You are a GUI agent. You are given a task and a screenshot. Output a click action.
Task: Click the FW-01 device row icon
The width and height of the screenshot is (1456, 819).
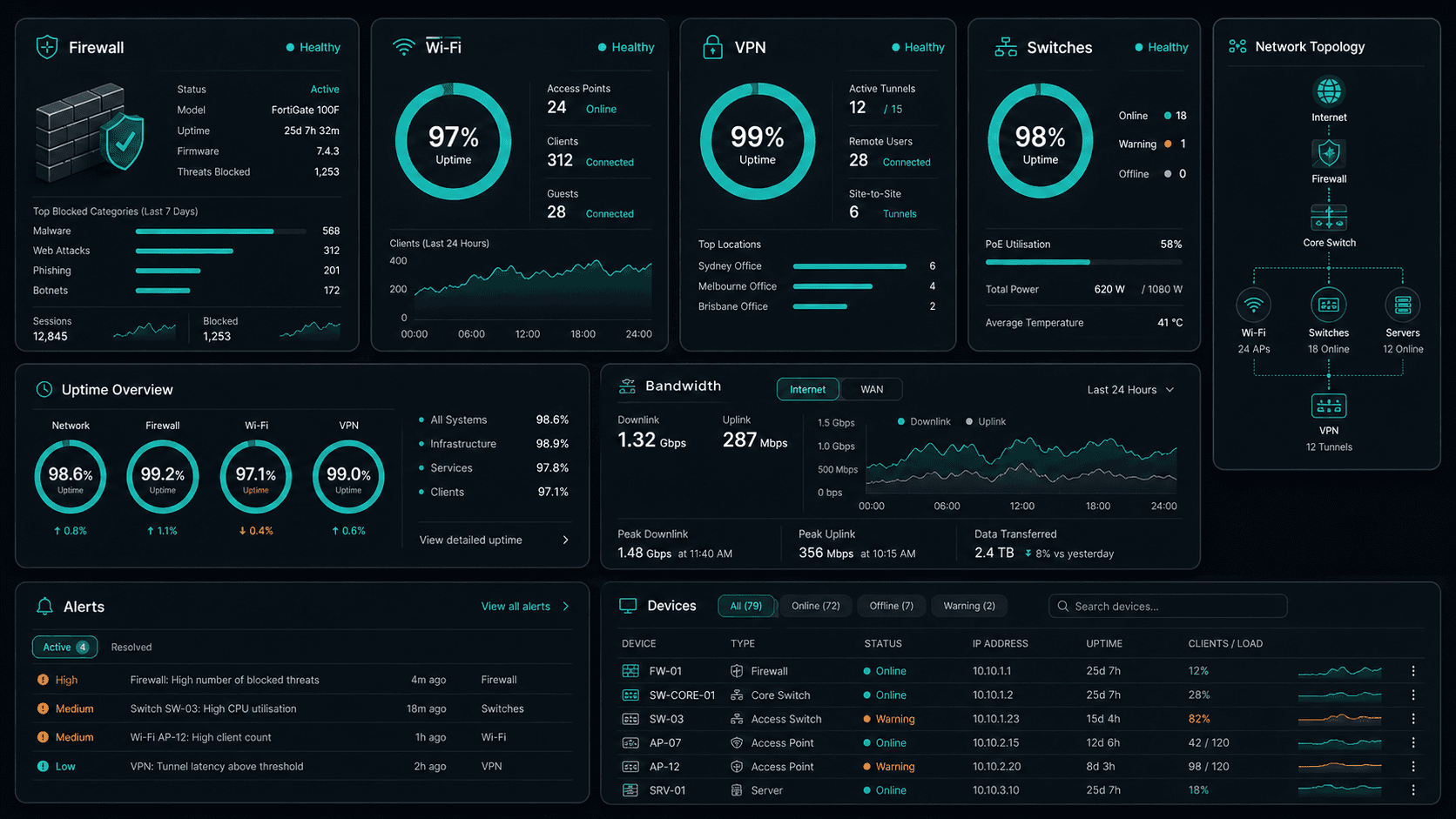(630, 671)
